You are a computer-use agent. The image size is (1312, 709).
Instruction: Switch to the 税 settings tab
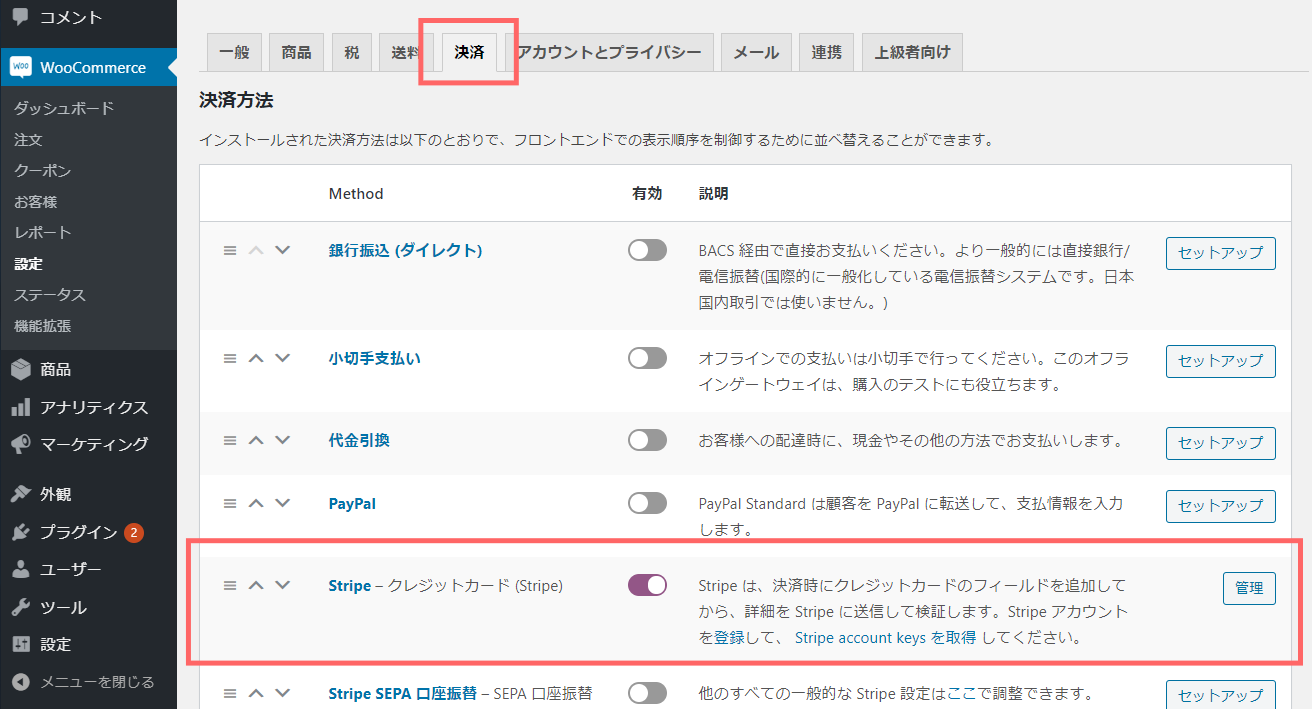coord(352,53)
